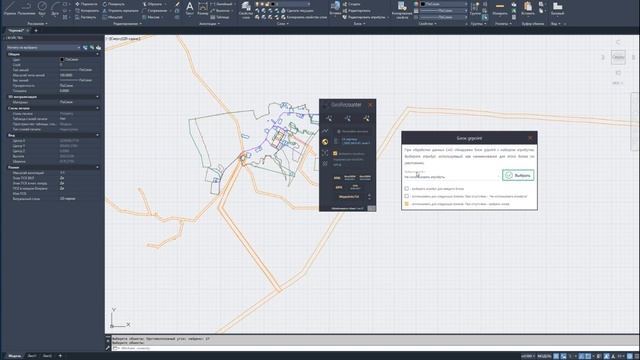Click the Растянуть (Stretch) tool

click(86, 17)
